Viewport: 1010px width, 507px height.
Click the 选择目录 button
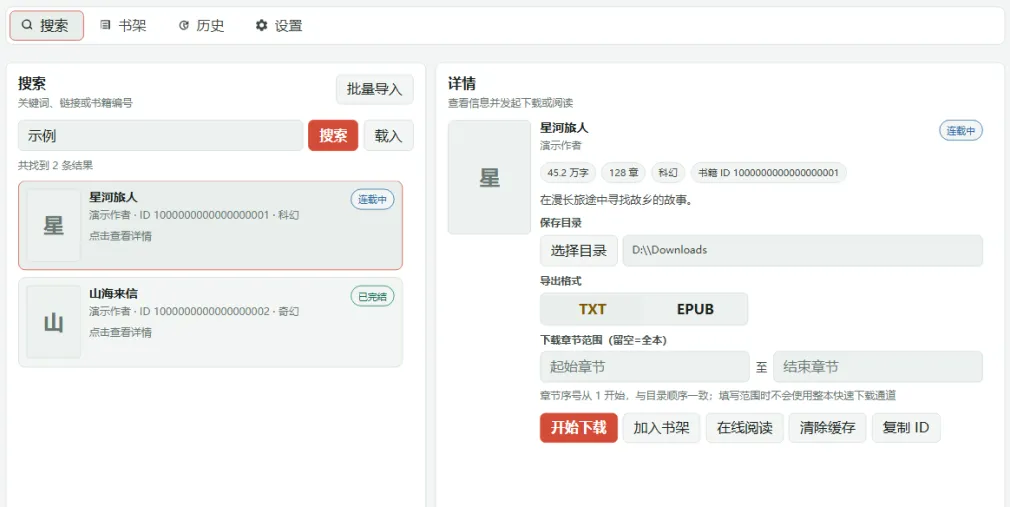[x=578, y=251]
